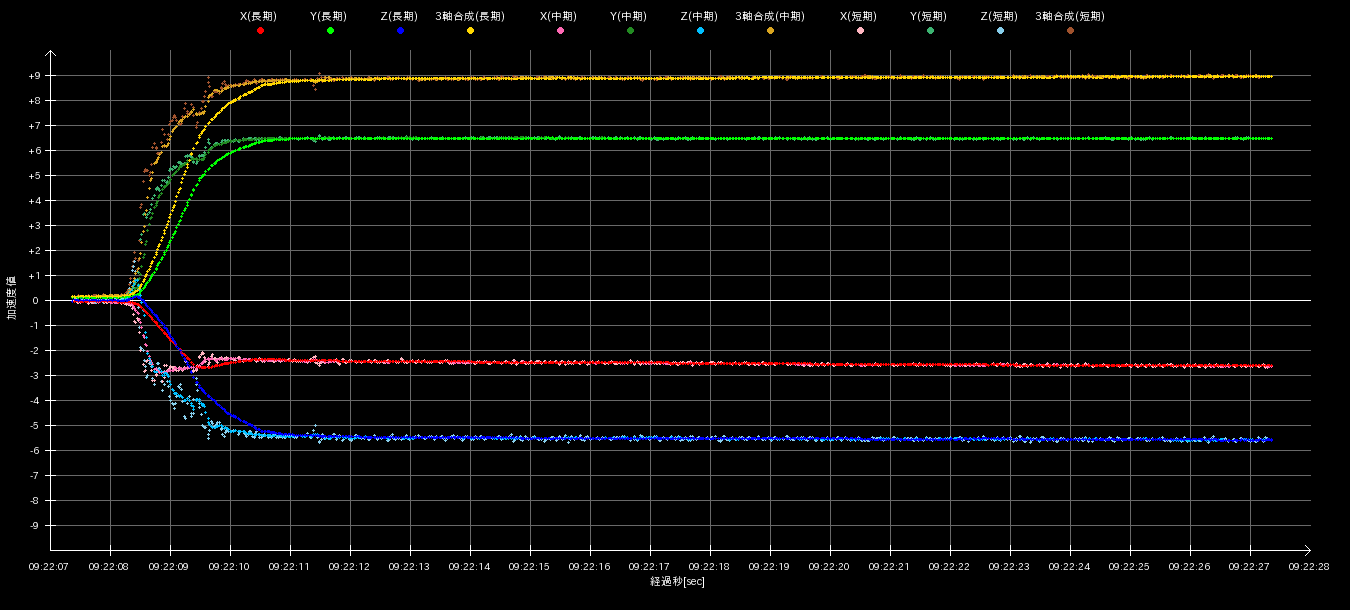Click the 加速度値 vertical axis title
This screenshot has height=610, width=1350.
(12, 297)
